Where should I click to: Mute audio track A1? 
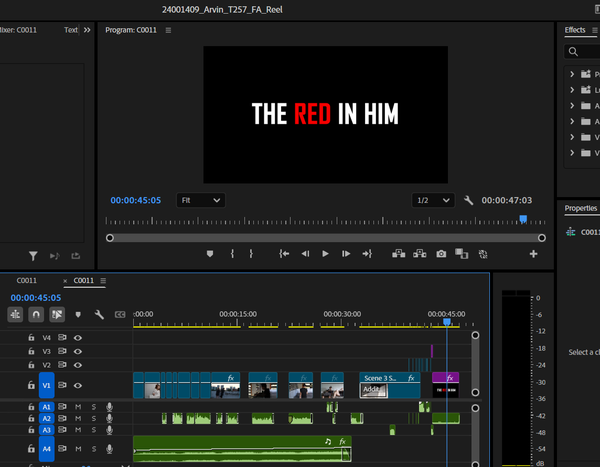point(78,407)
